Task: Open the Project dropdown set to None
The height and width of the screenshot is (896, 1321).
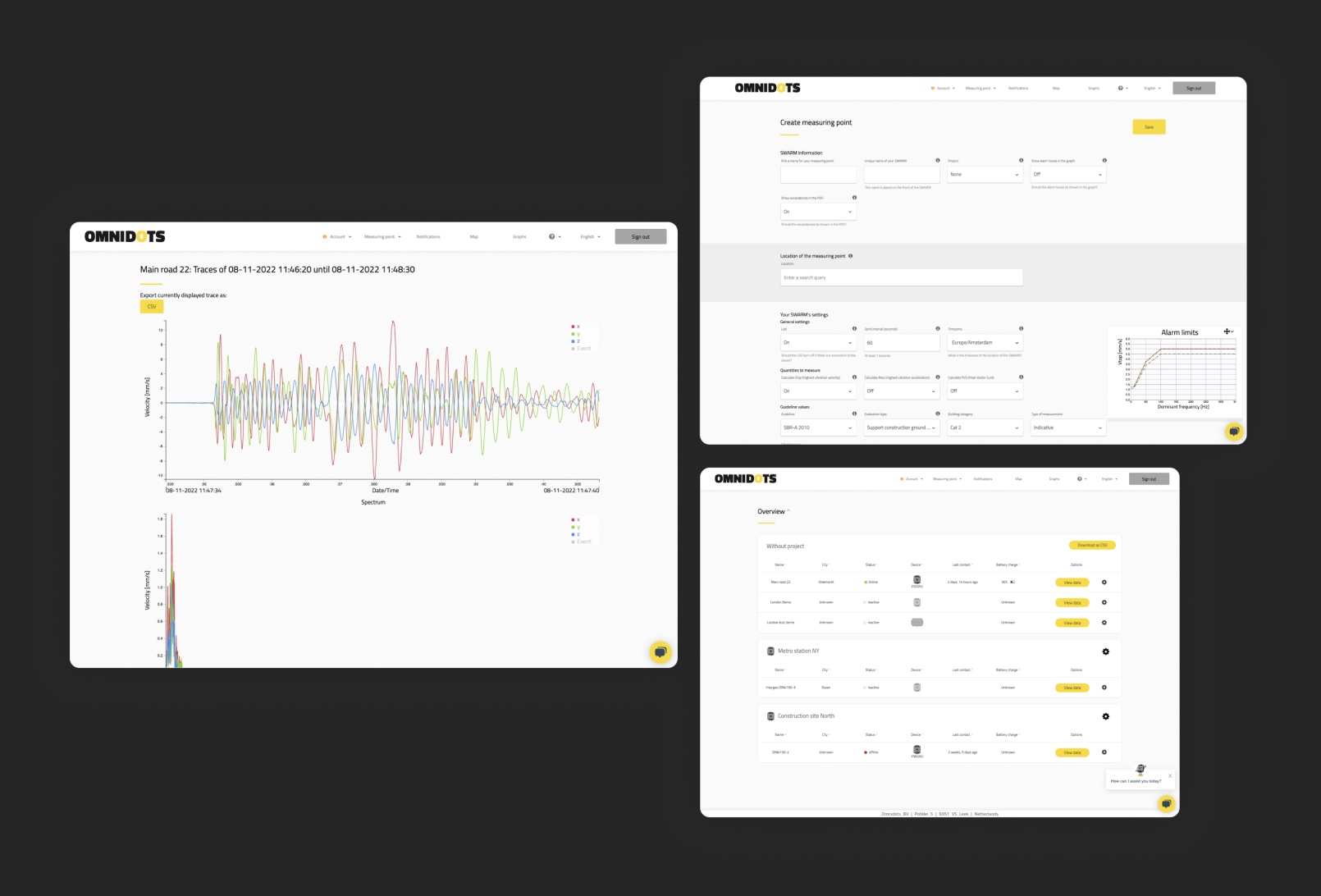Action: 985,175
